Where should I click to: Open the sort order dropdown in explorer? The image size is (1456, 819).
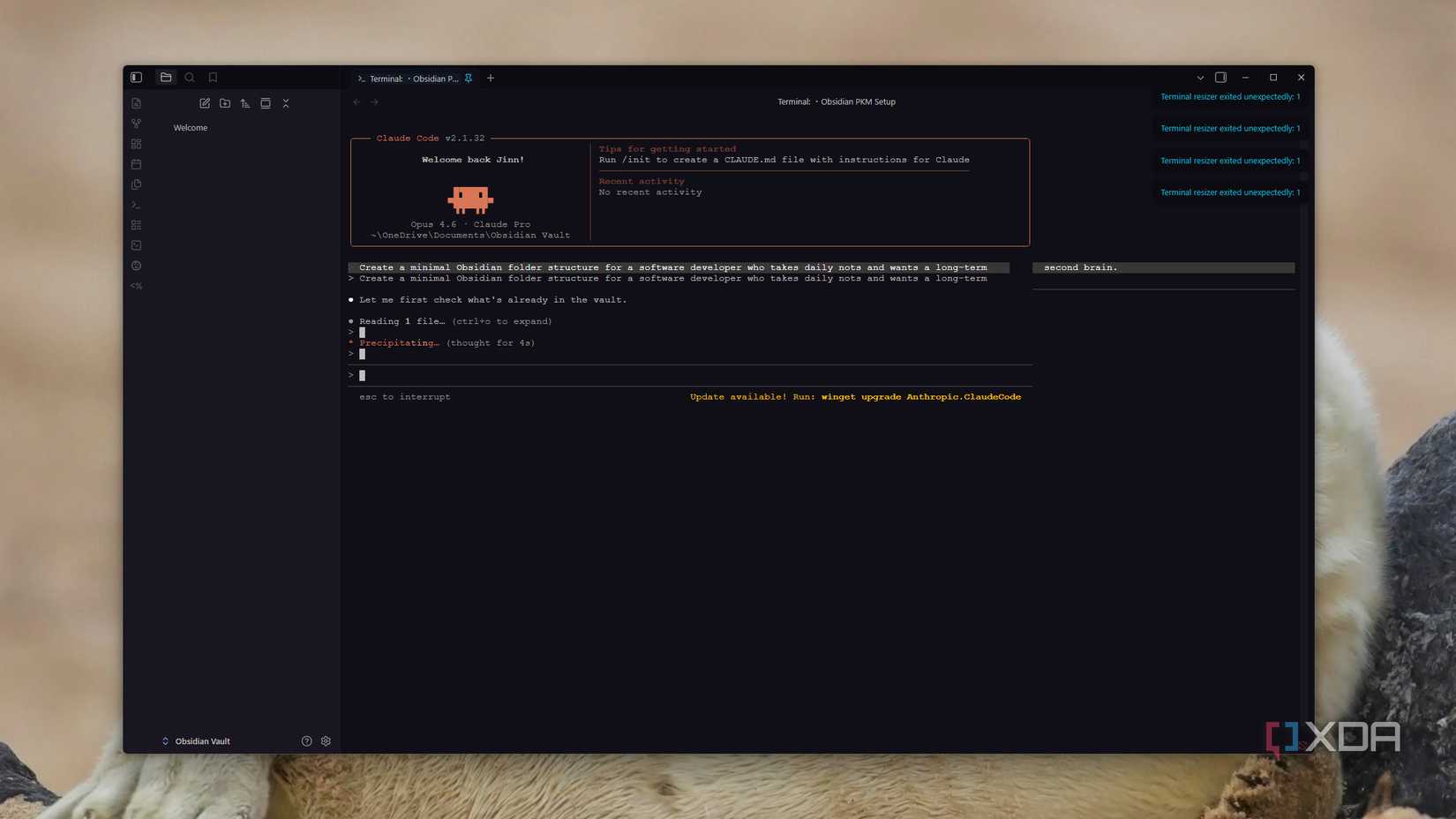(244, 103)
